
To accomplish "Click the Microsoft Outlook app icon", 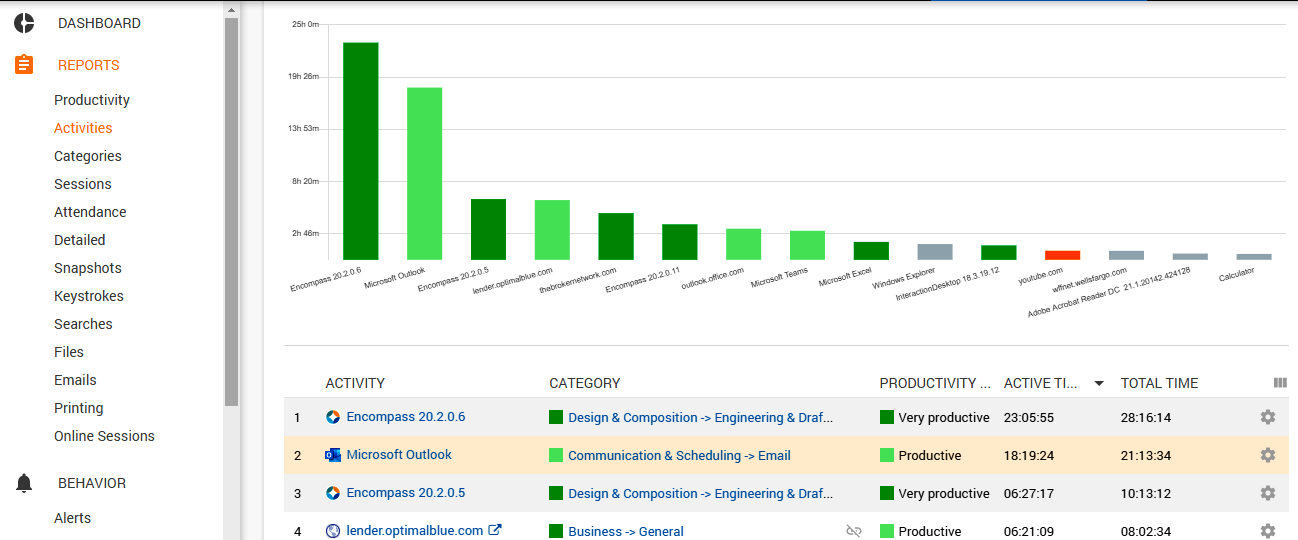I will click(333, 455).
